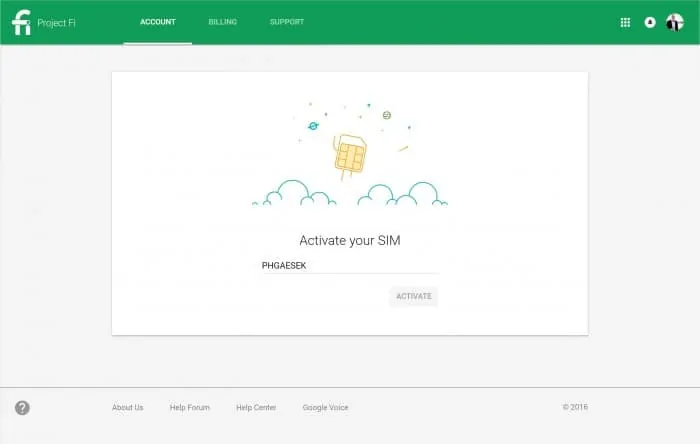
Task: Open the user profile avatar
Action: 675,22
